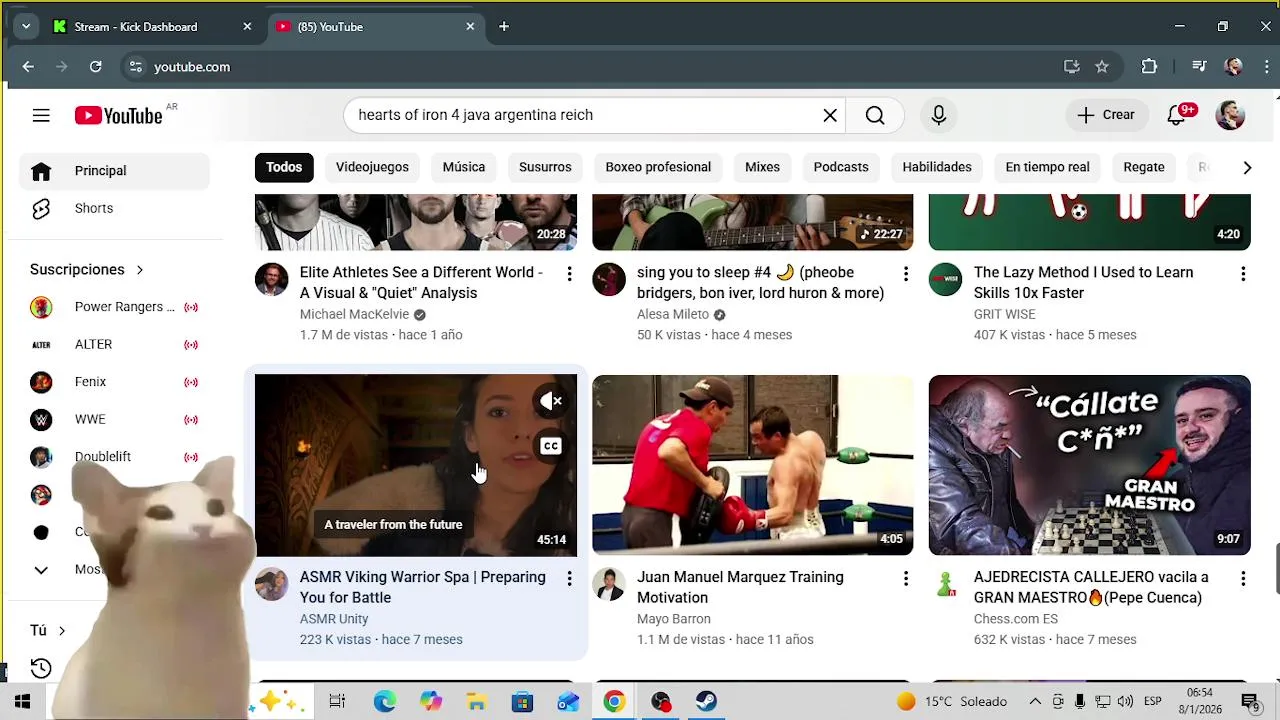The image size is (1280, 720).
Task: Open the WWE subscription channel
Action: [114, 419]
